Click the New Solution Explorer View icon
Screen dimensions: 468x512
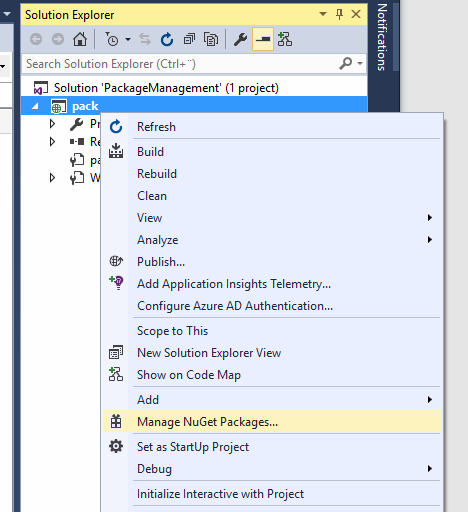pos(116,352)
